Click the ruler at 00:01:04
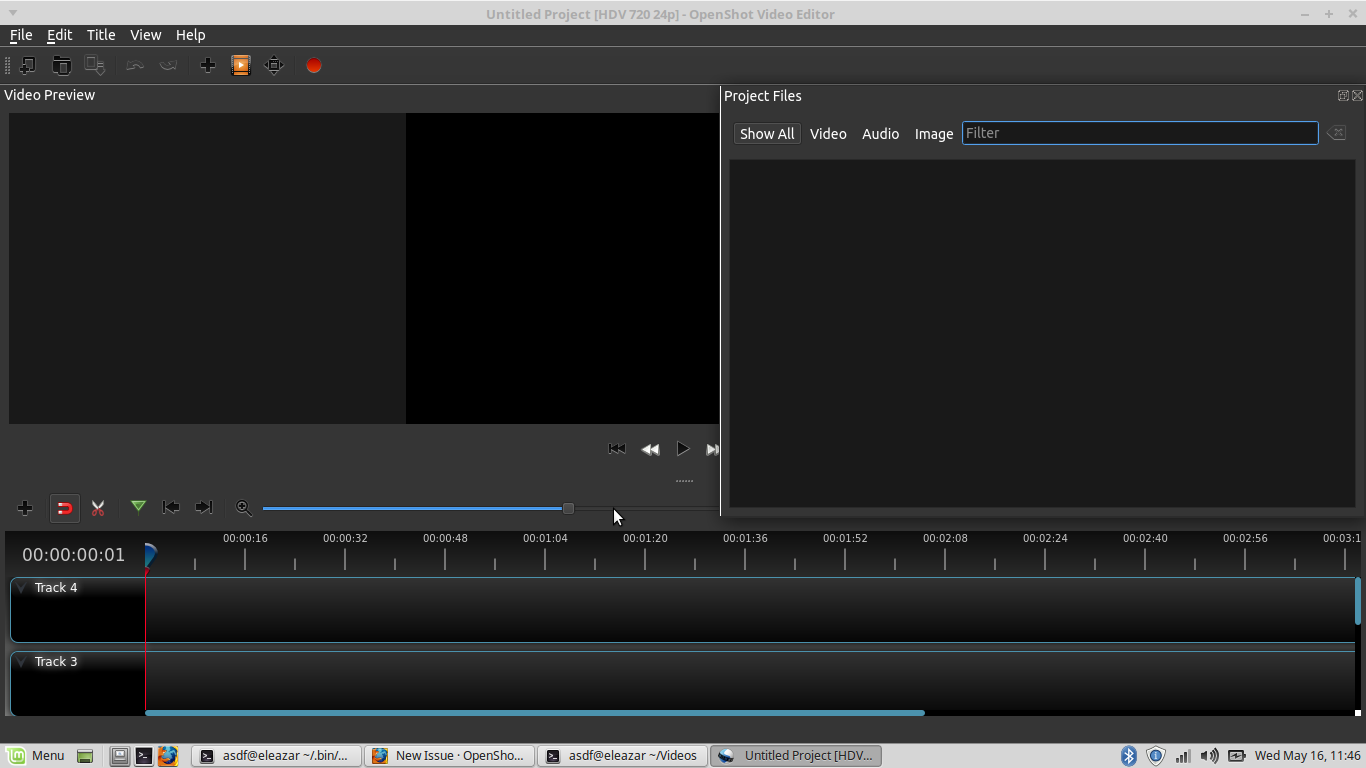This screenshot has width=1366, height=768. [545, 538]
